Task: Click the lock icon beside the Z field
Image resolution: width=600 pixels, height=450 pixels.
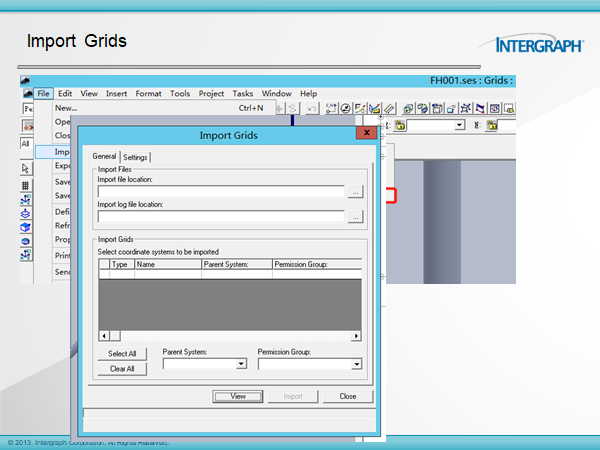Action: (x=400, y=125)
